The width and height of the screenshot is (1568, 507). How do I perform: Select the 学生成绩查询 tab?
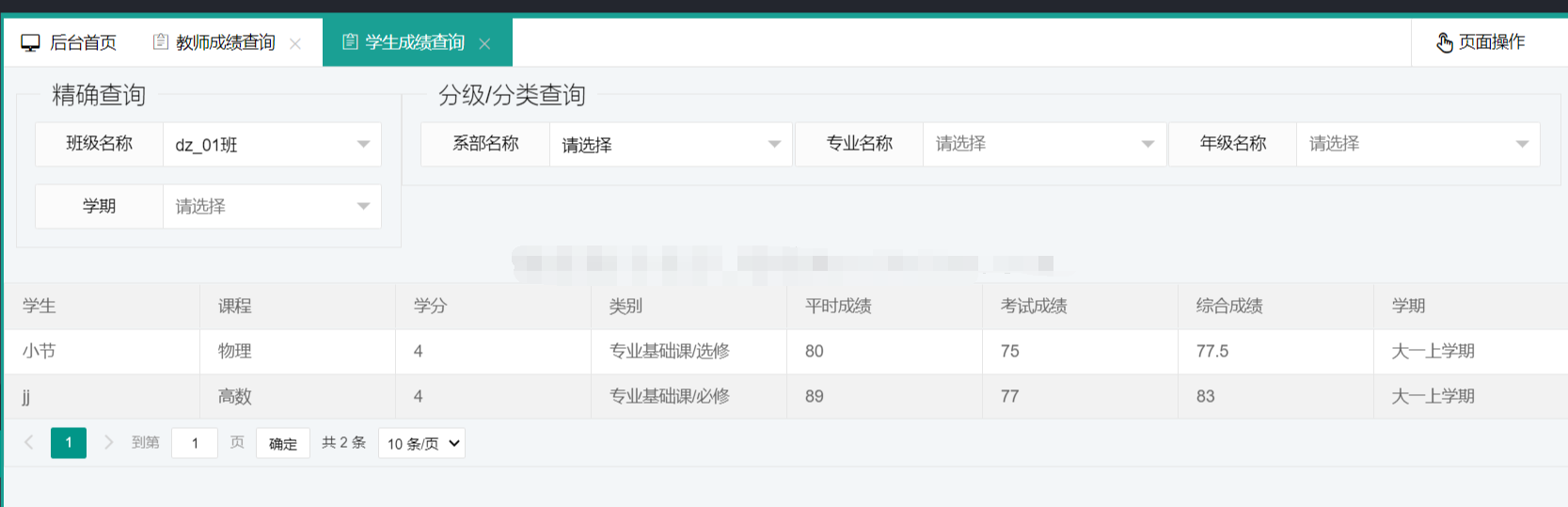point(418,42)
